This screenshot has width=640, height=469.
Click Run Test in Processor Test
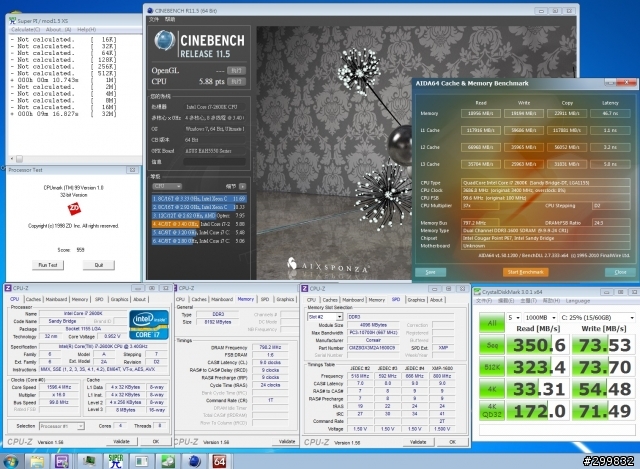pyautogui.click(x=48, y=265)
